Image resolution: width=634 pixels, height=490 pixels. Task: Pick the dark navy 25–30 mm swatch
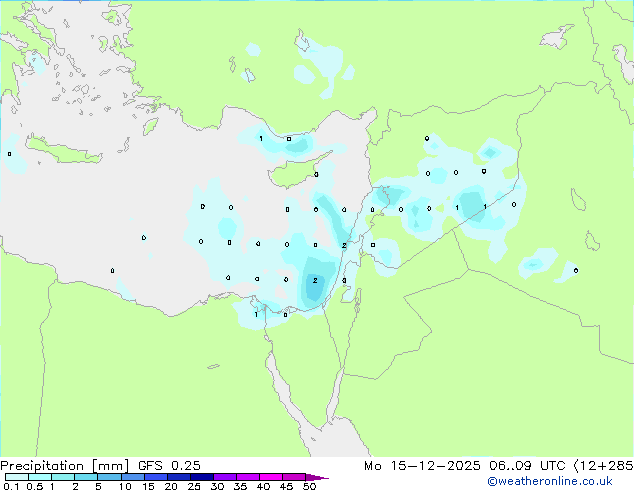click(x=201, y=477)
